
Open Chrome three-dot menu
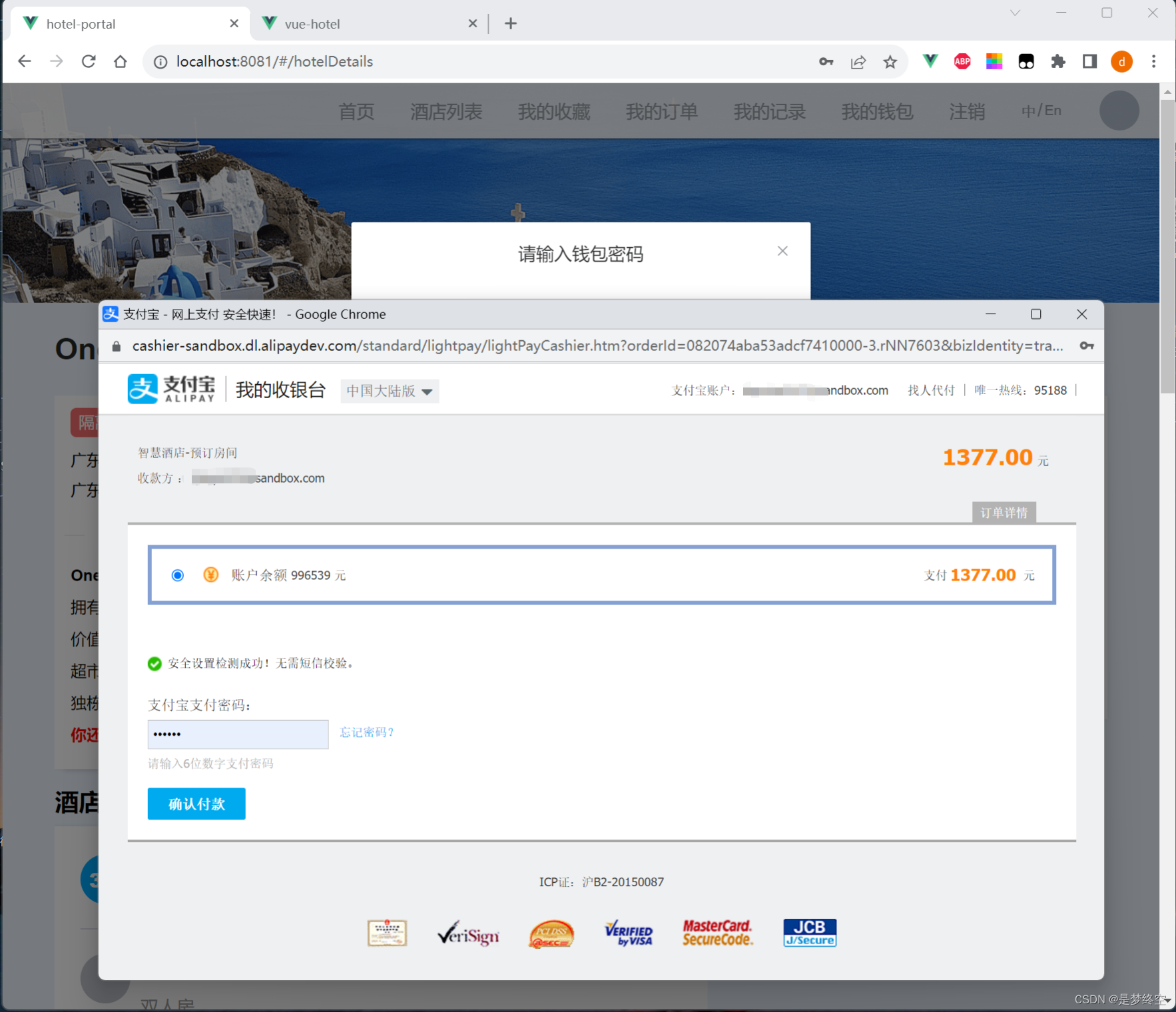[x=1154, y=61]
